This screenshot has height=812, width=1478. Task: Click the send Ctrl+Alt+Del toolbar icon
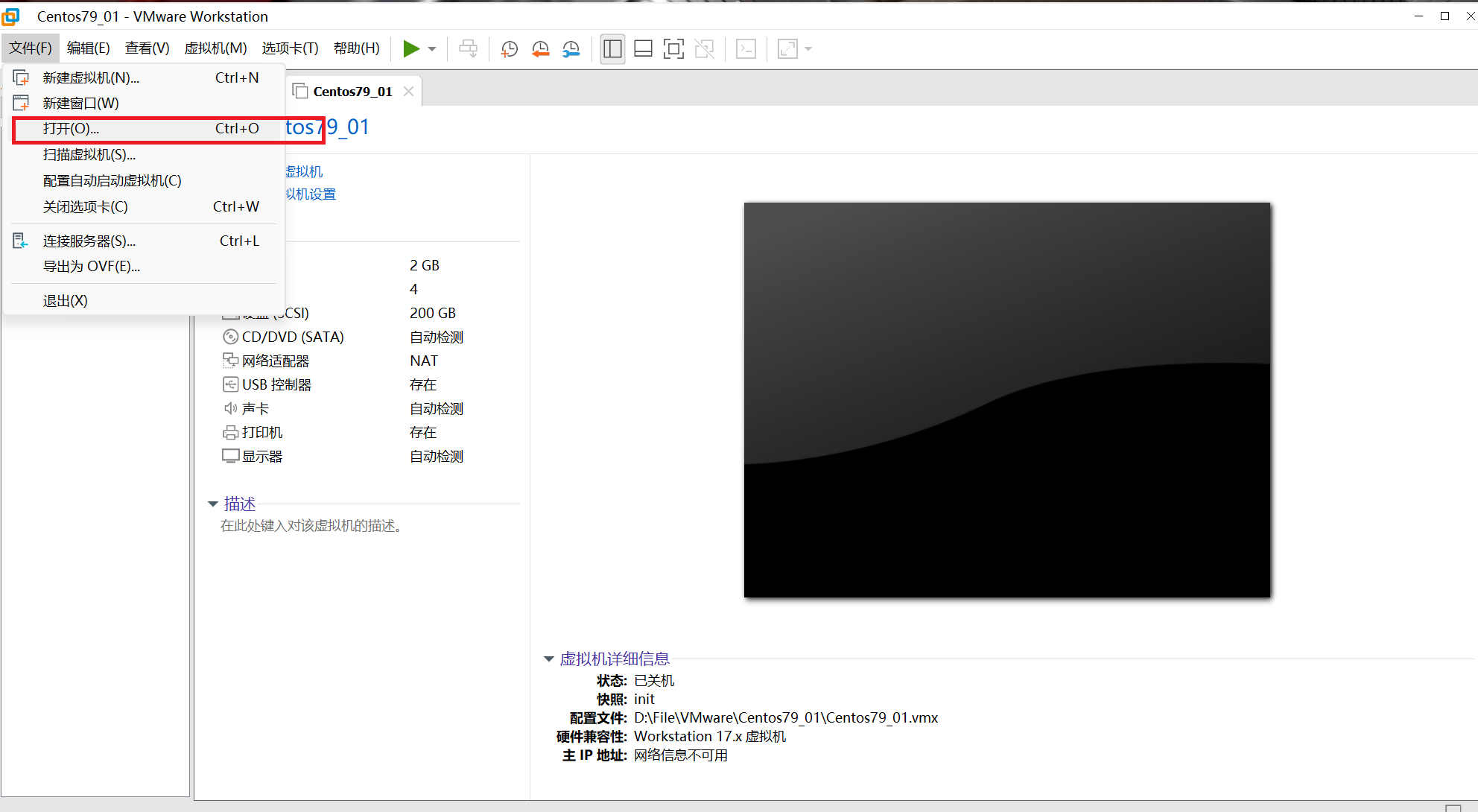[x=468, y=49]
